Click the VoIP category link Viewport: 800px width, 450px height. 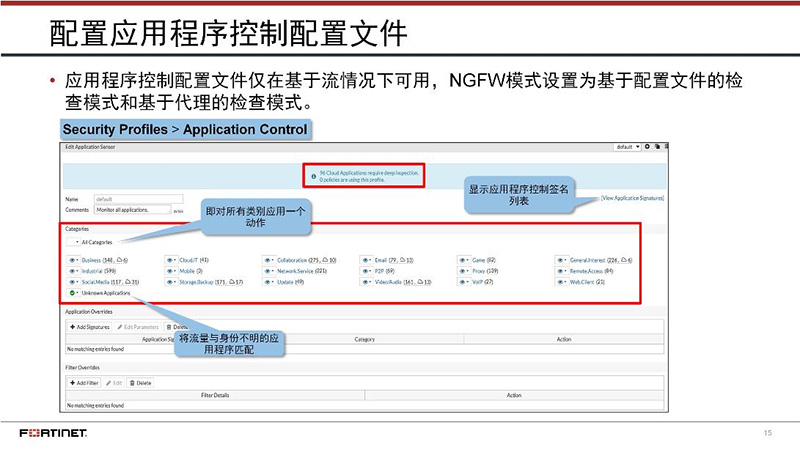click(x=477, y=282)
